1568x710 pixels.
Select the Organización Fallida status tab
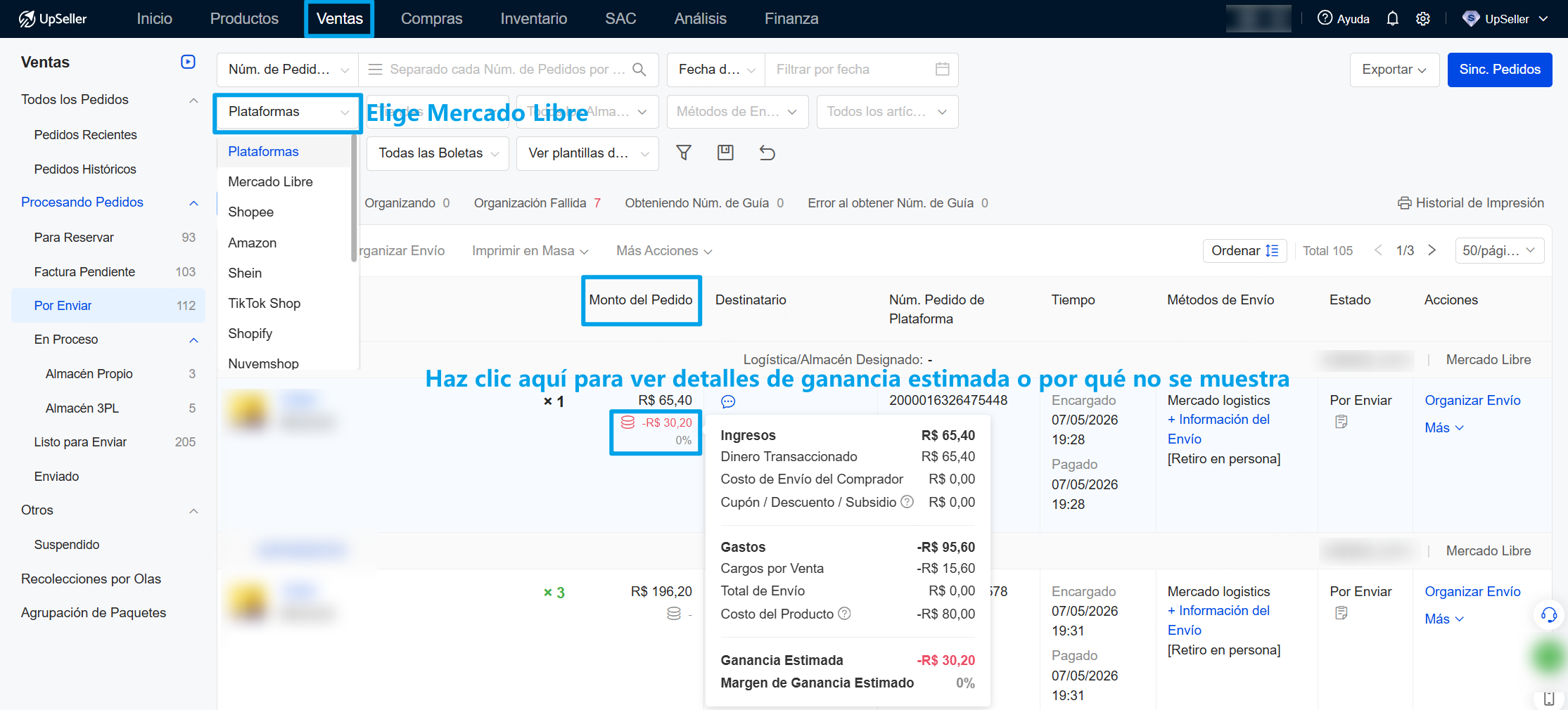[x=537, y=203]
